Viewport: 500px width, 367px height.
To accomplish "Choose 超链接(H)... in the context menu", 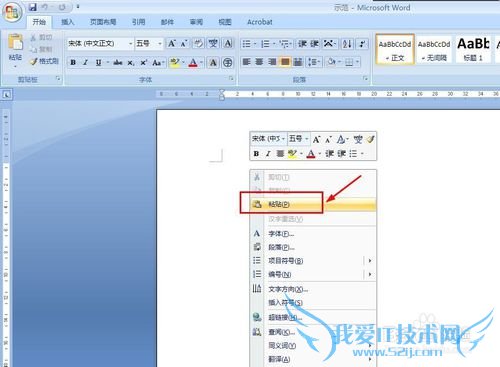I will [313, 317].
